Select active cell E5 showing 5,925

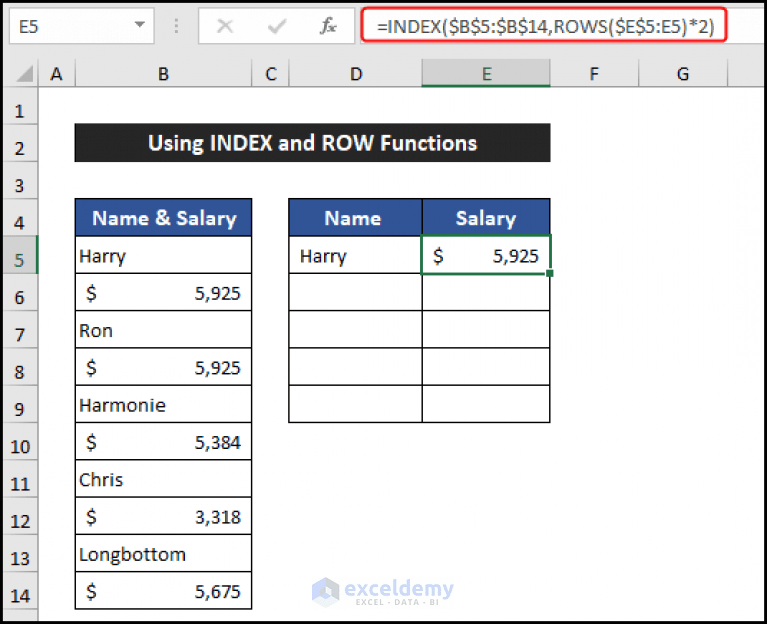486,255
